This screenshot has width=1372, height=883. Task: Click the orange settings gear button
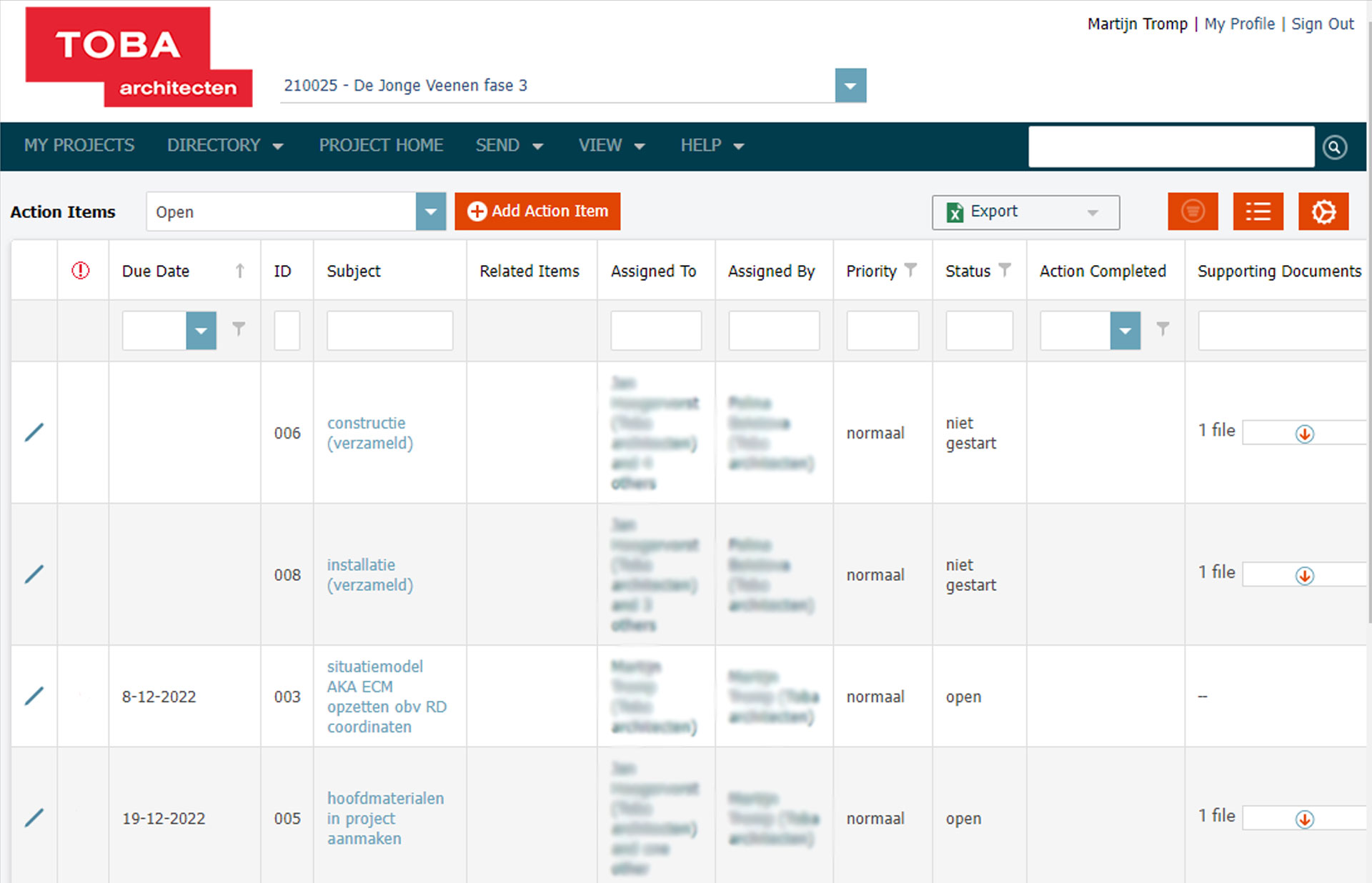tap(1323, 211)
